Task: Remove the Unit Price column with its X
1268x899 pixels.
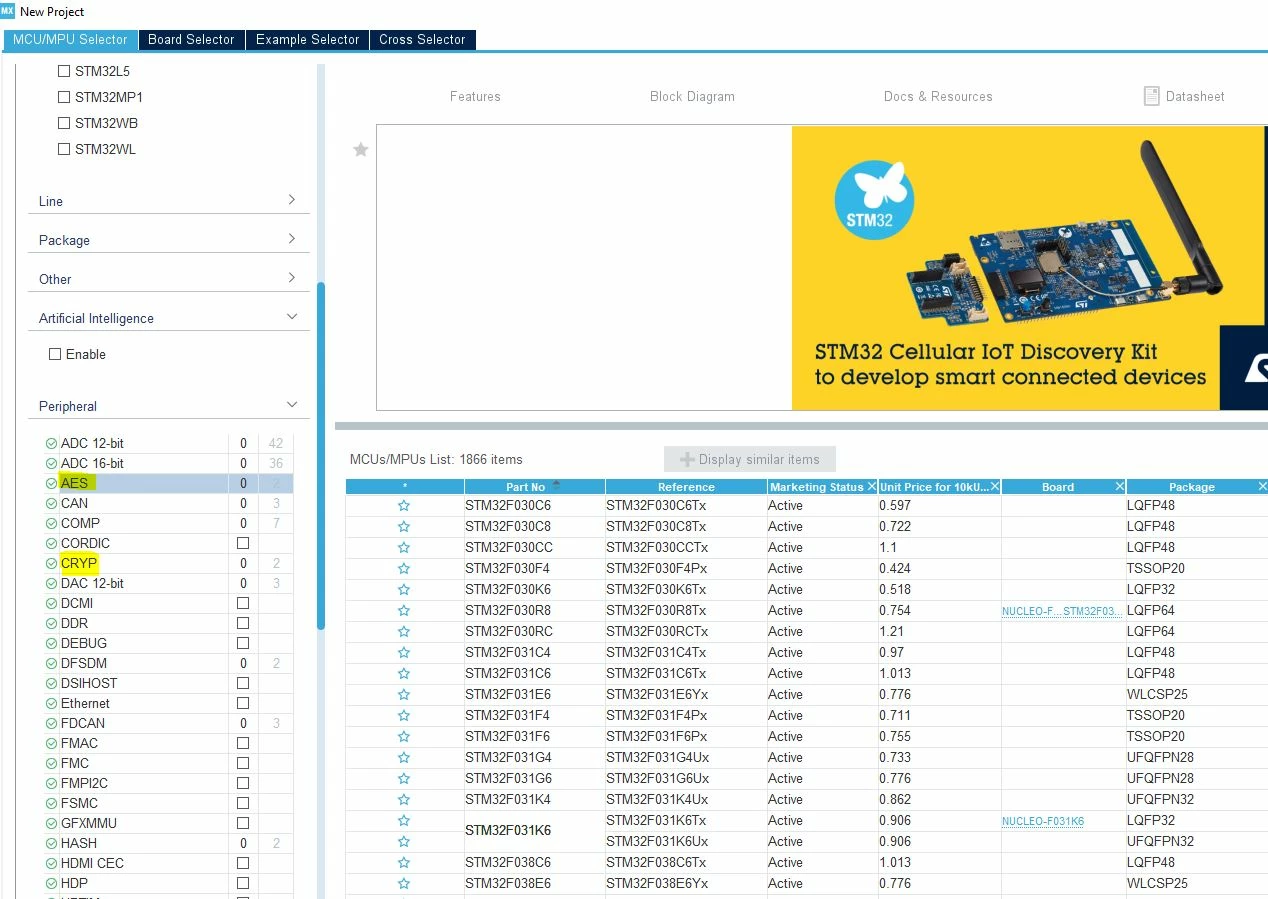Action: point(994,486)
